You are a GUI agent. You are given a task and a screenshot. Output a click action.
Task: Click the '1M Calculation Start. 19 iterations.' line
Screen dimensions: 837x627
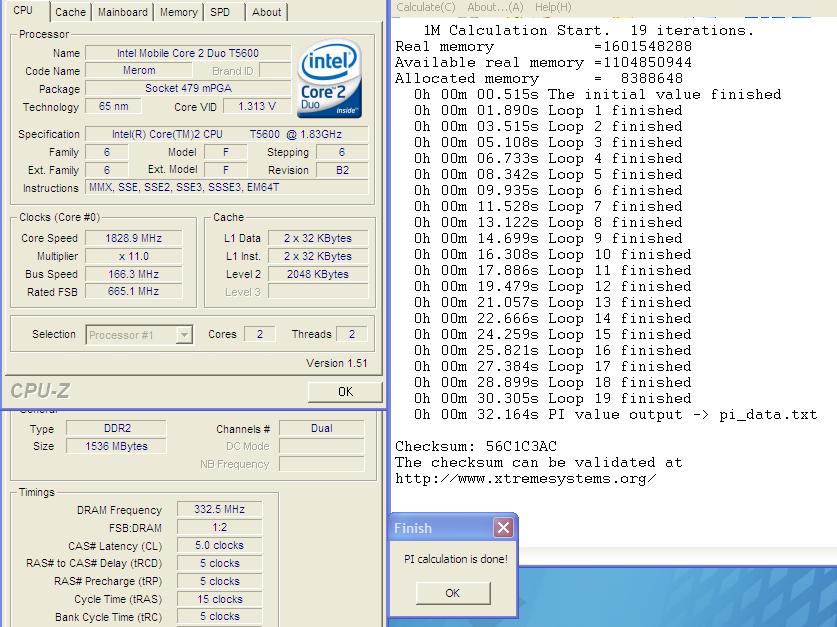tap(588, 30)
